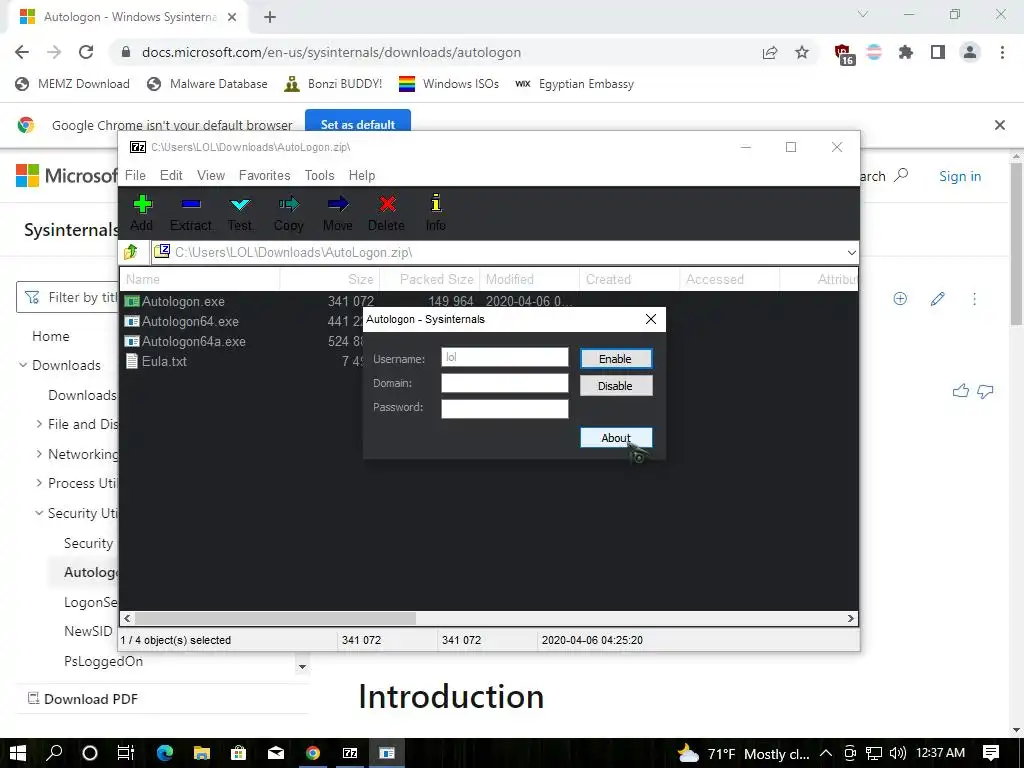Click the Add button in 7-Zip toolbar
The width and height of the screenshot is (1024, 768).
click(142, 213)
